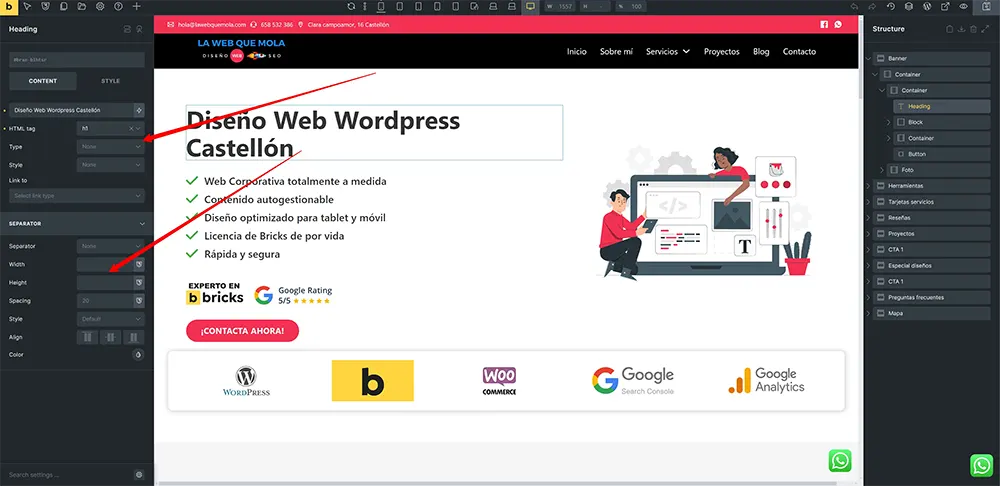Viewport: 1000px width, 486px height.
Task: Open the Servicios menu on the page
Action: point(667,52)
